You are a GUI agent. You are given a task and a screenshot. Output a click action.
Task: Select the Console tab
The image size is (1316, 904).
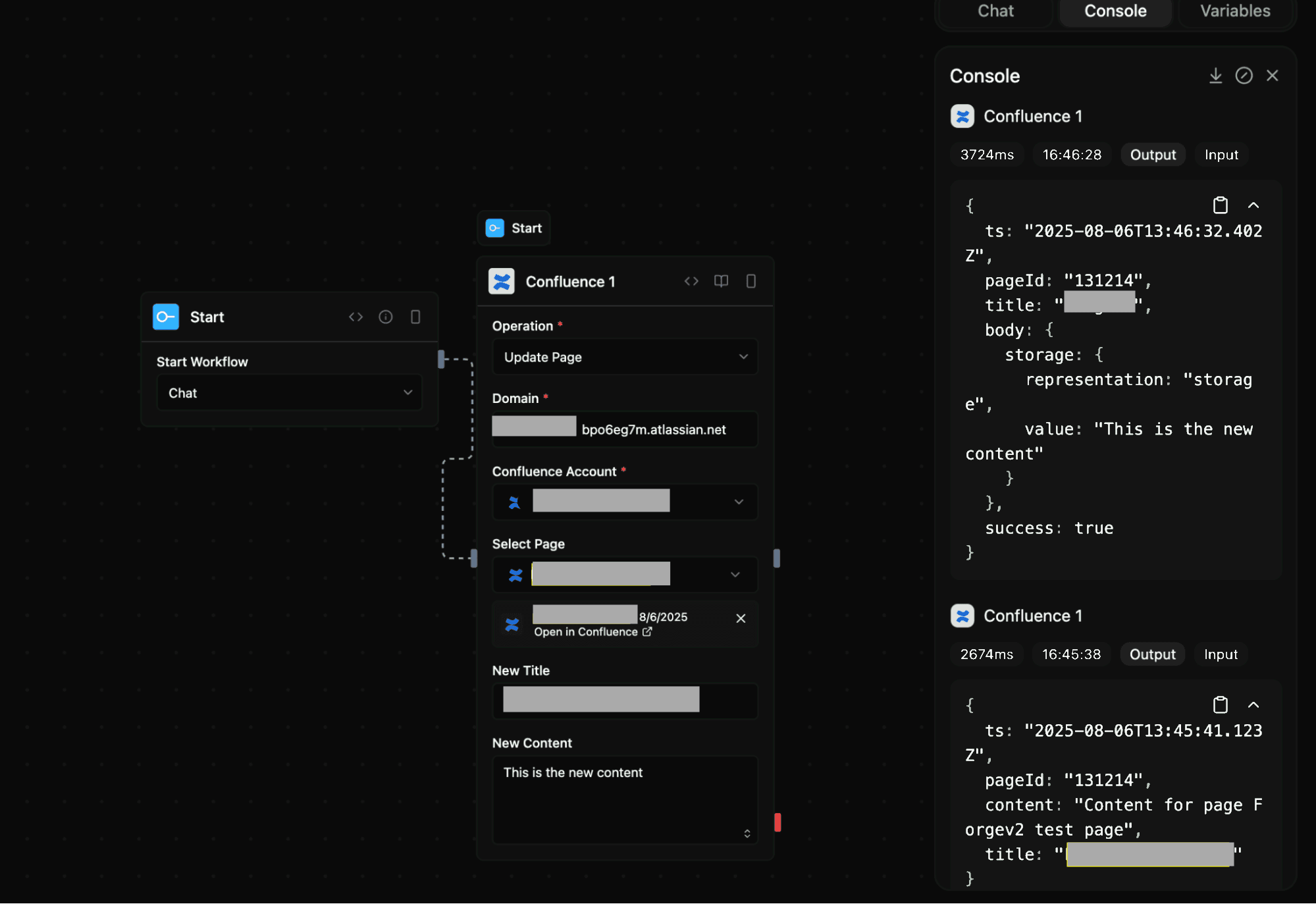[x=1115, y=11]
